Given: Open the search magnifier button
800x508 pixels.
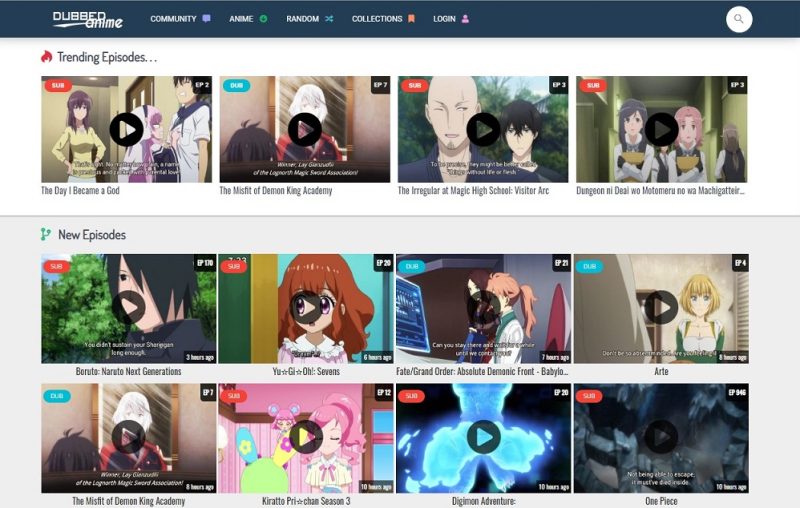Looking at the screenshot, I should 739,19.
